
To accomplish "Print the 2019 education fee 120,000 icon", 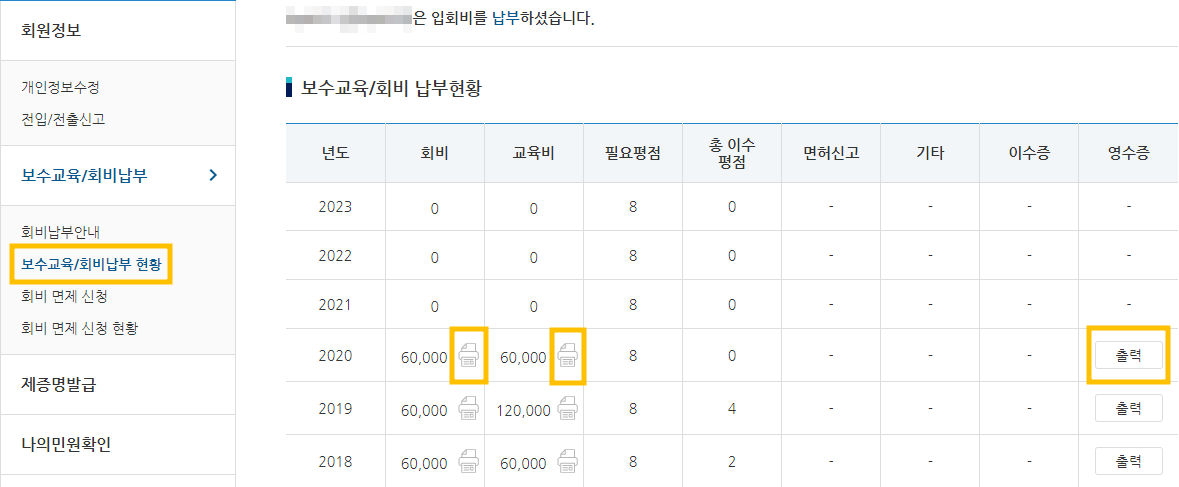I will (567, 408).
